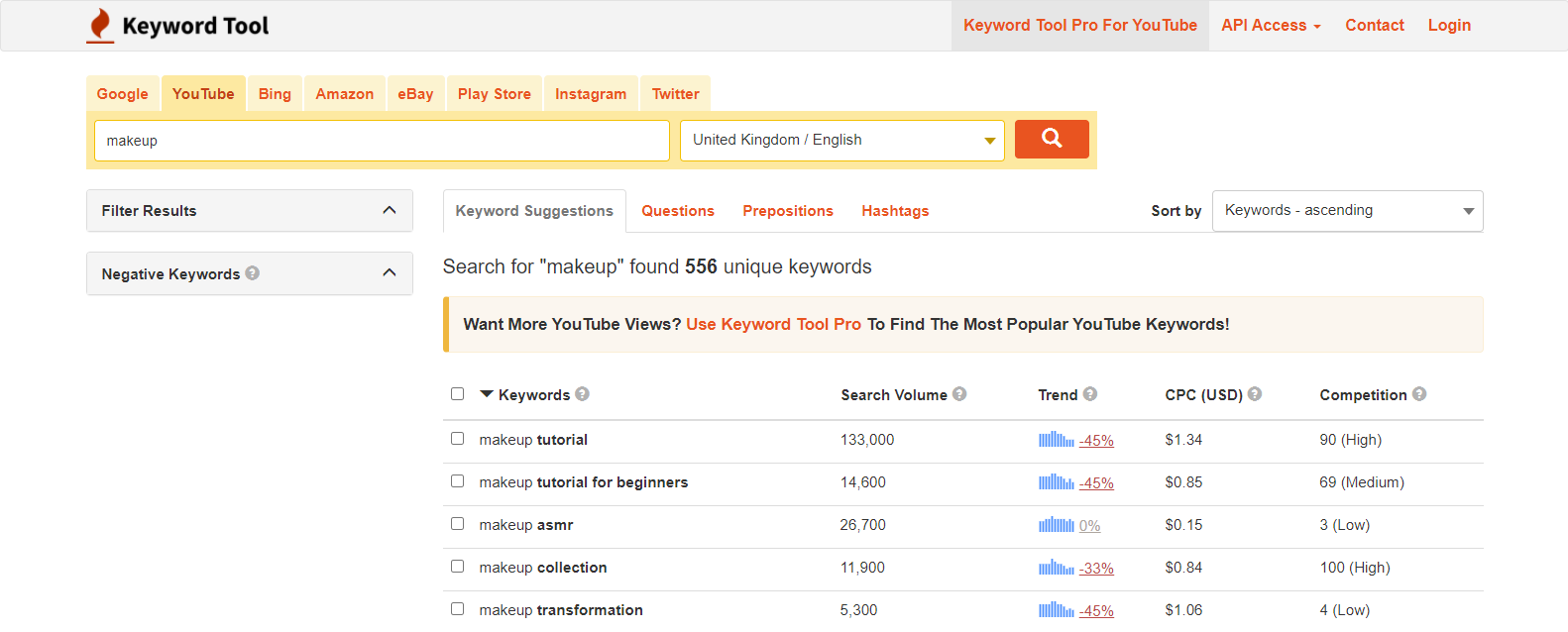Click help icon beside Competition header

tap(1419, 393)
